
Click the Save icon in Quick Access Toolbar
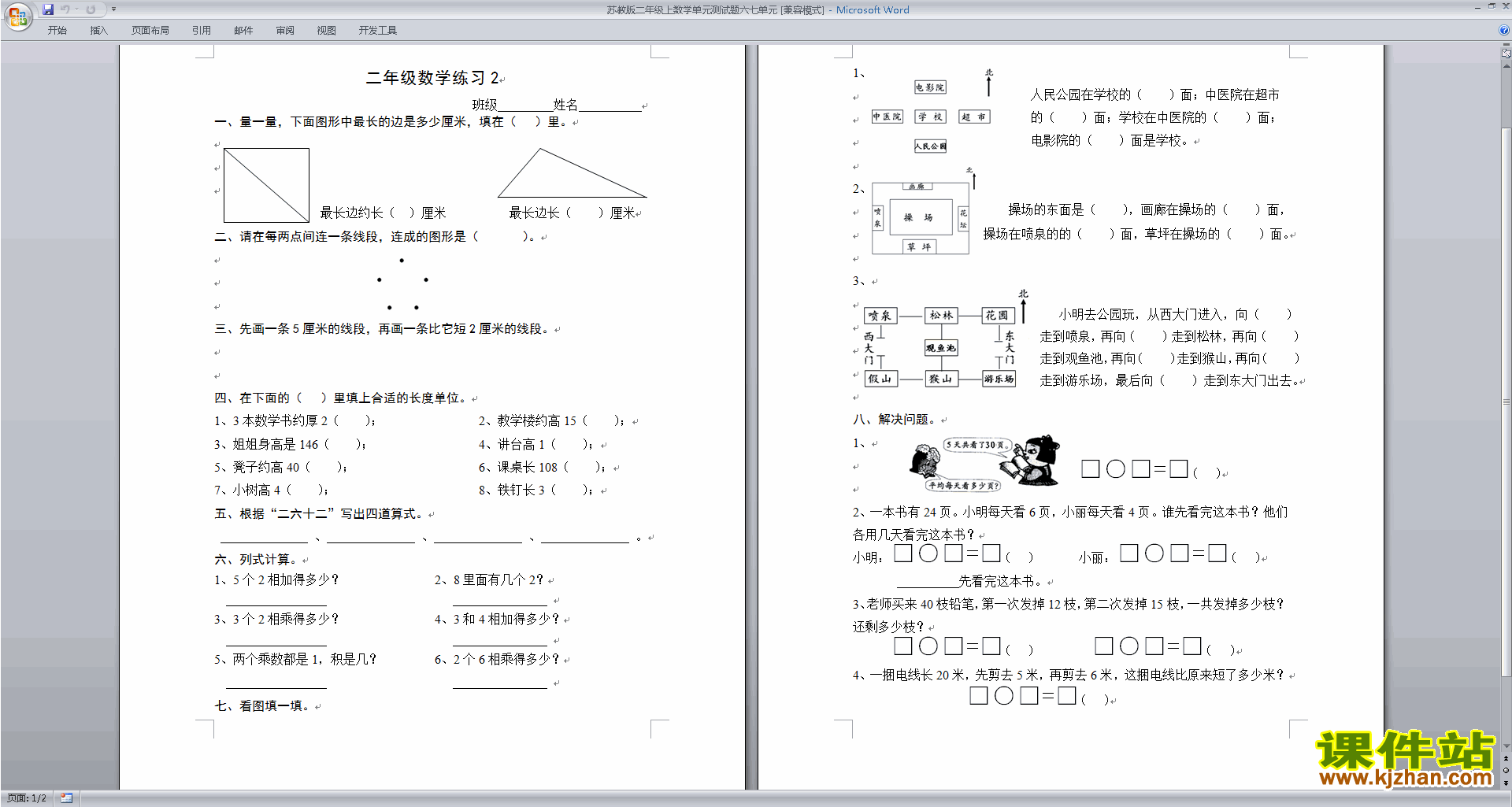(48, 9)
